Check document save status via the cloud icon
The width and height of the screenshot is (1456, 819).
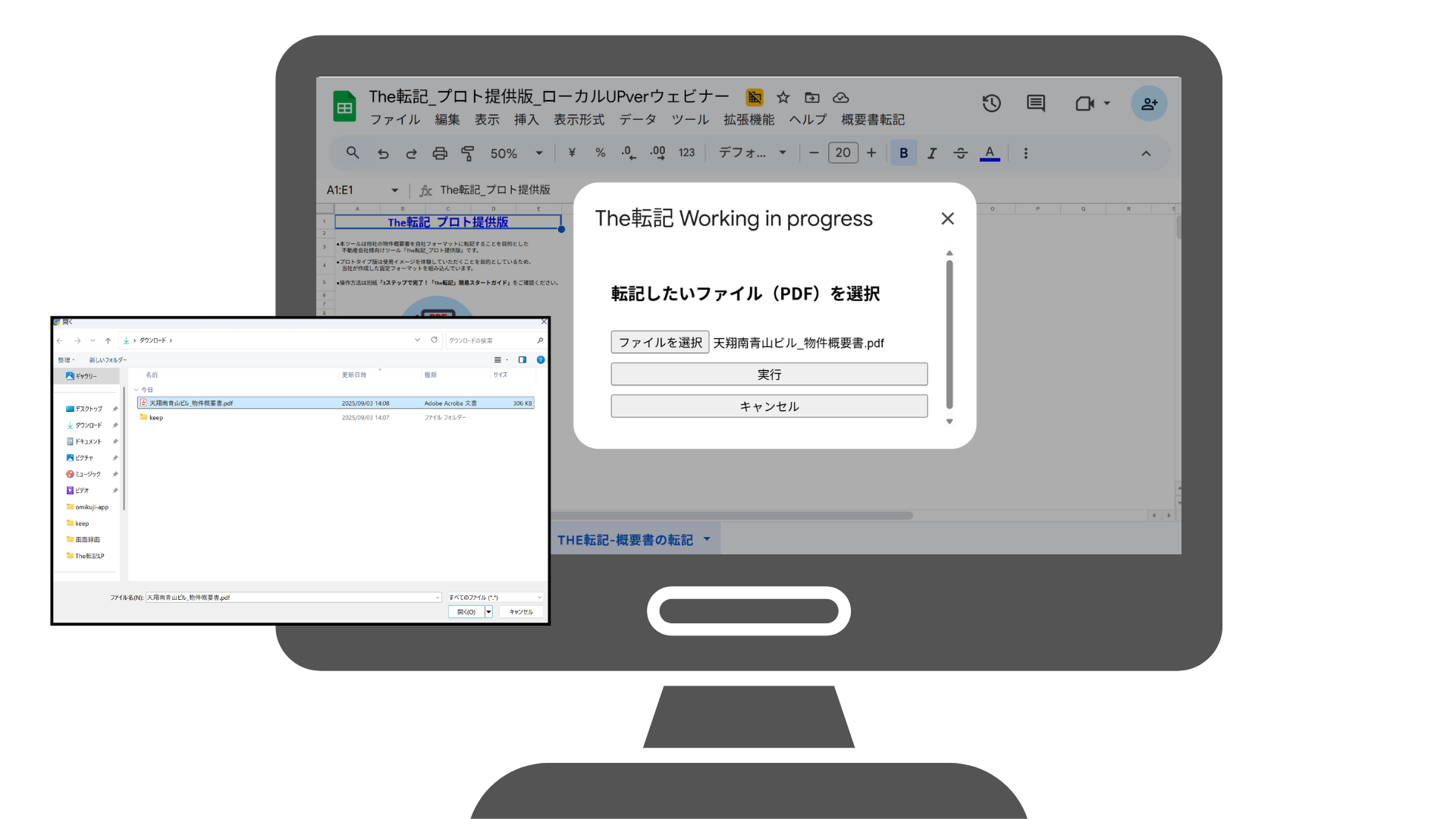[842, 97]
